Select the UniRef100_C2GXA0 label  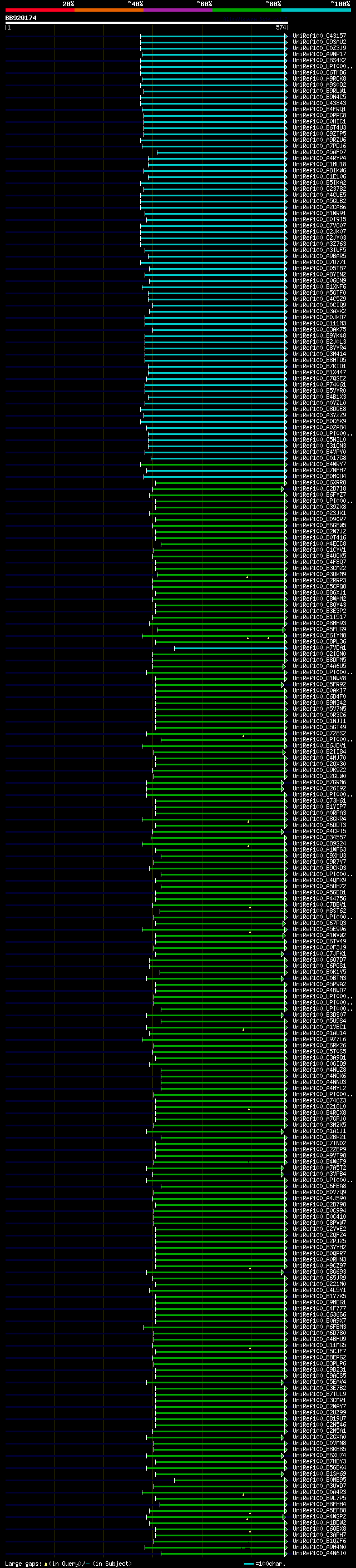(x=319, y=1437)
